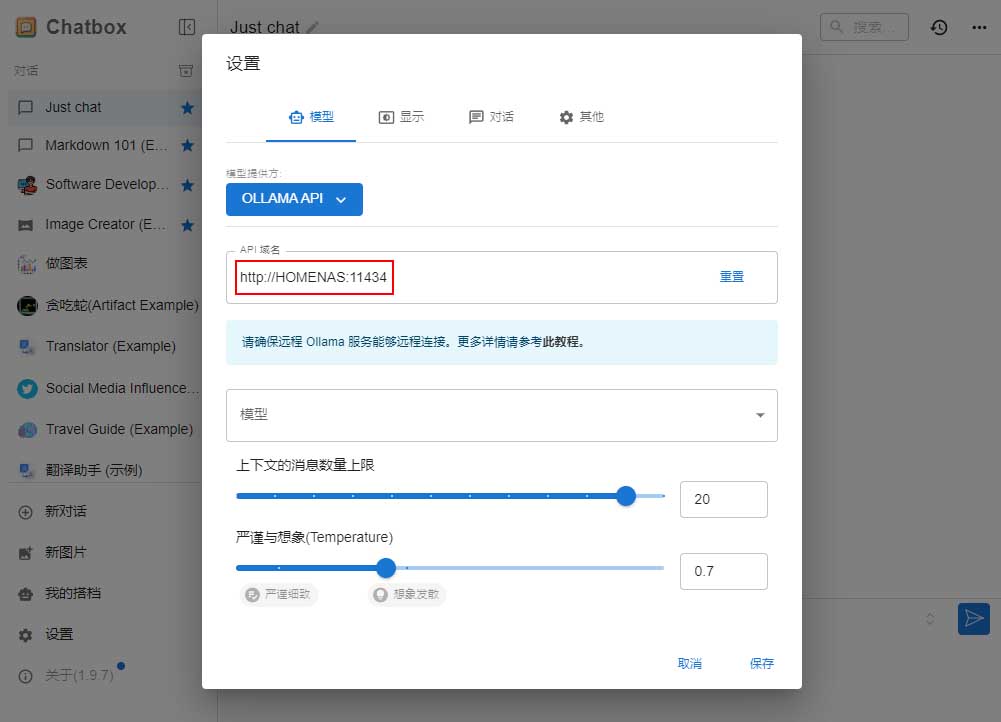Open the Translator (Example) chat
This screenshot has height=722, width=1001.
[x=105, y=346]
